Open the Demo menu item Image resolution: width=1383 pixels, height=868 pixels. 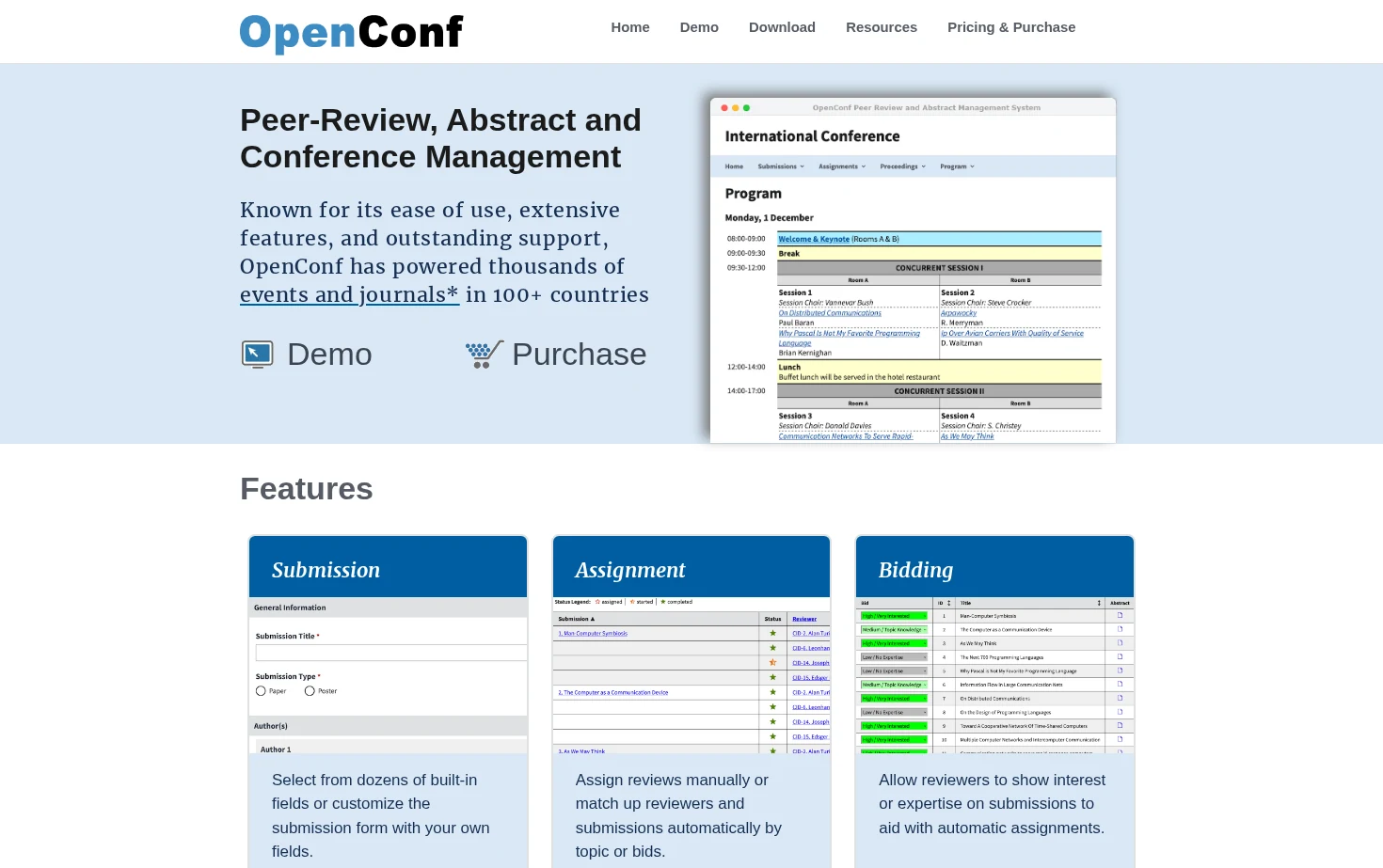(x=699, y=27)
